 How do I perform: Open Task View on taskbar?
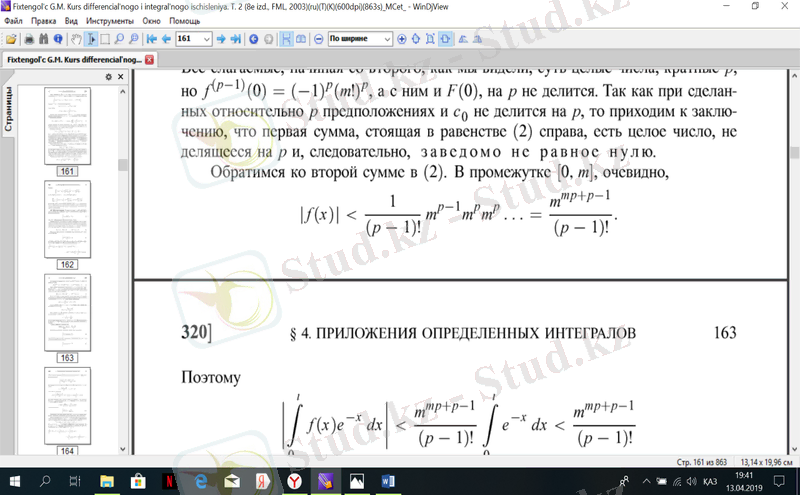[75, 481]
